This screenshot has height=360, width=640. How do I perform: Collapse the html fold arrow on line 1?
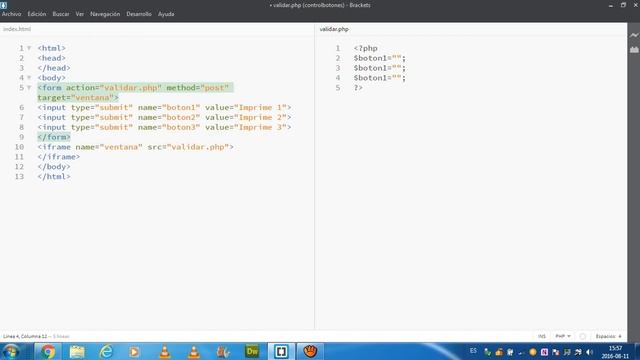tap(29, 48)
